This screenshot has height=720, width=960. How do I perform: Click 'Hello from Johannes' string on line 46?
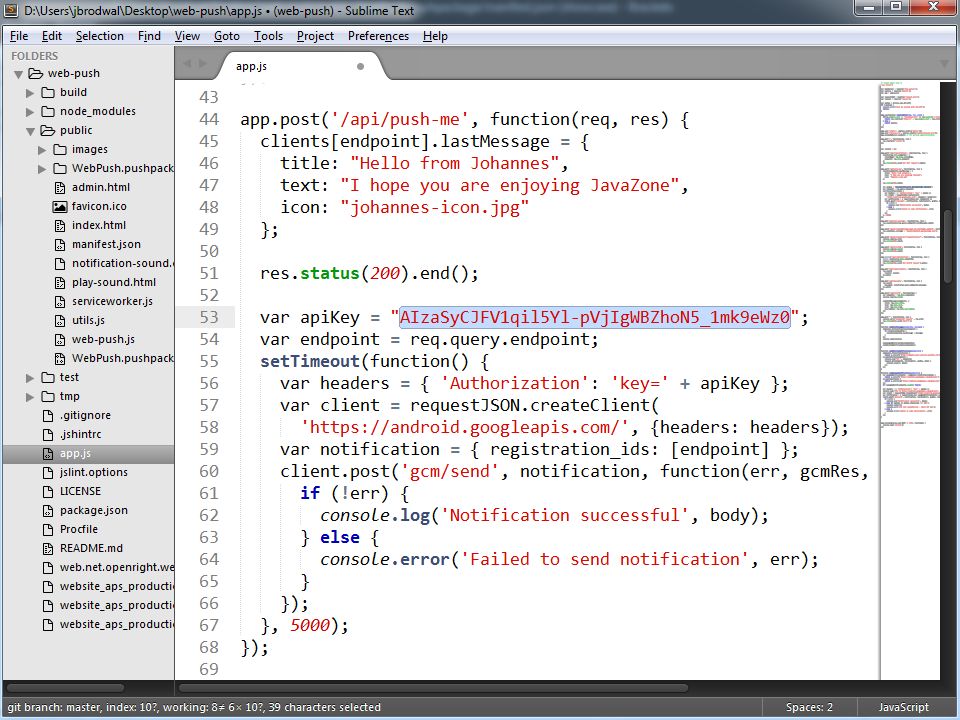[x=454, y=163]
